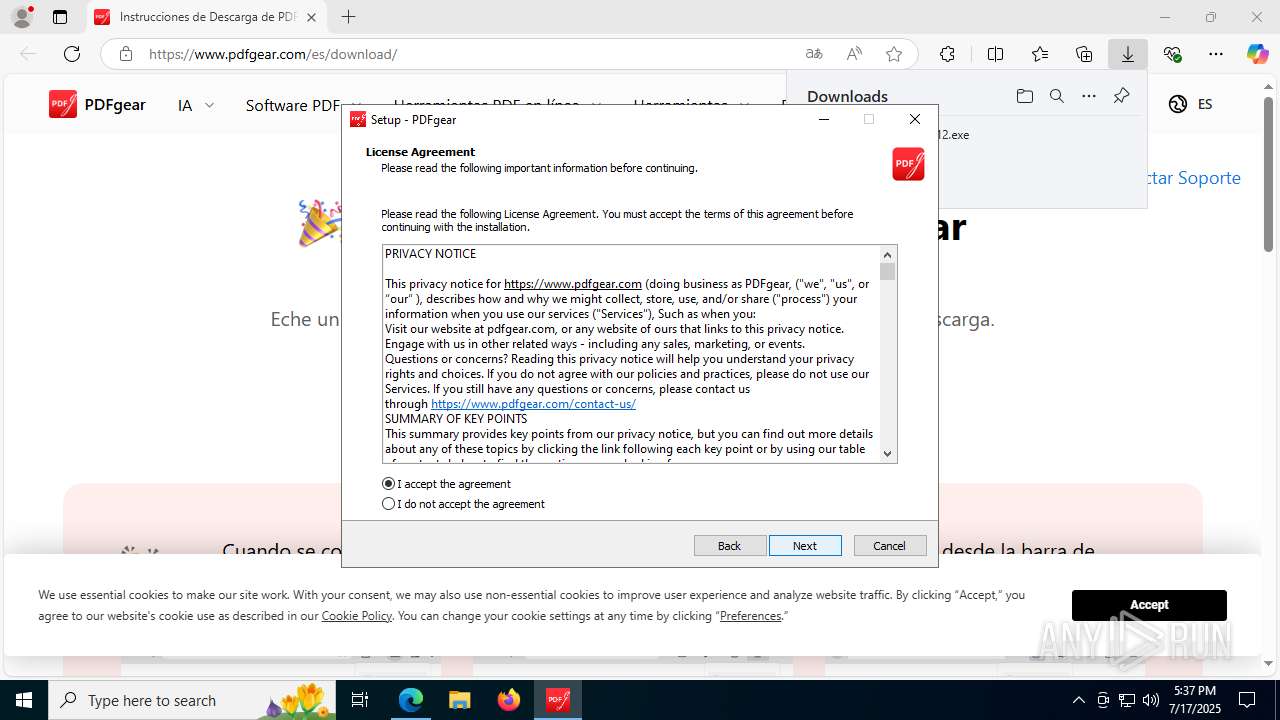Open browser Collections
The image size is (1280, 720).
tap(1084, 54)
